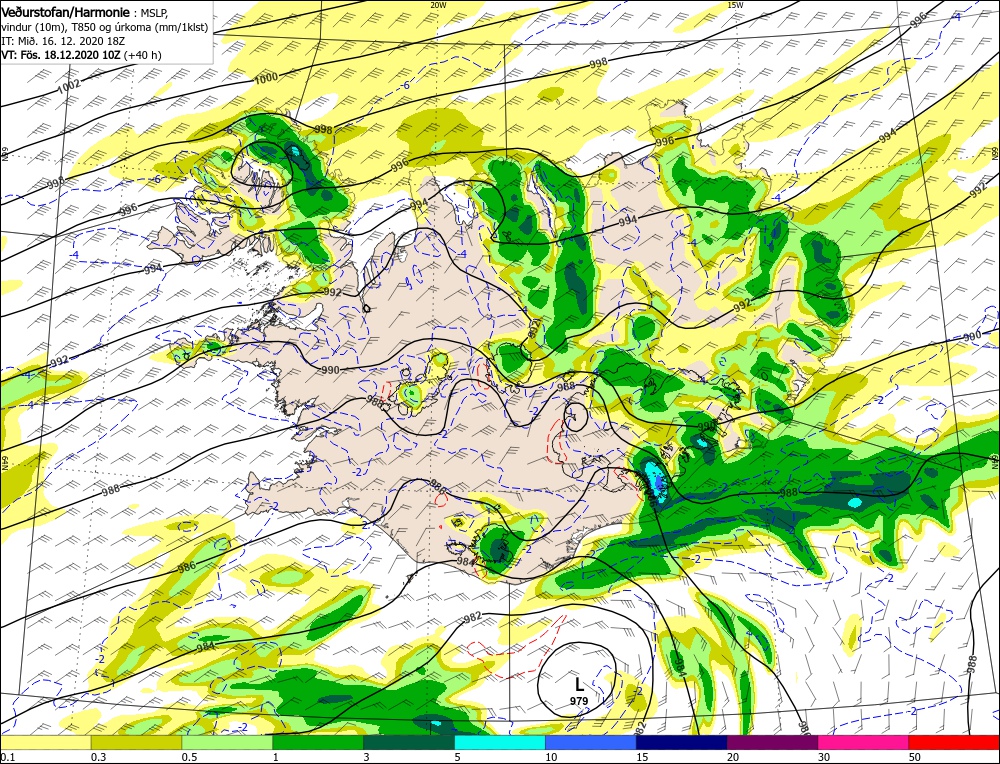Click the legend scale value 20

tap(733, 757)
